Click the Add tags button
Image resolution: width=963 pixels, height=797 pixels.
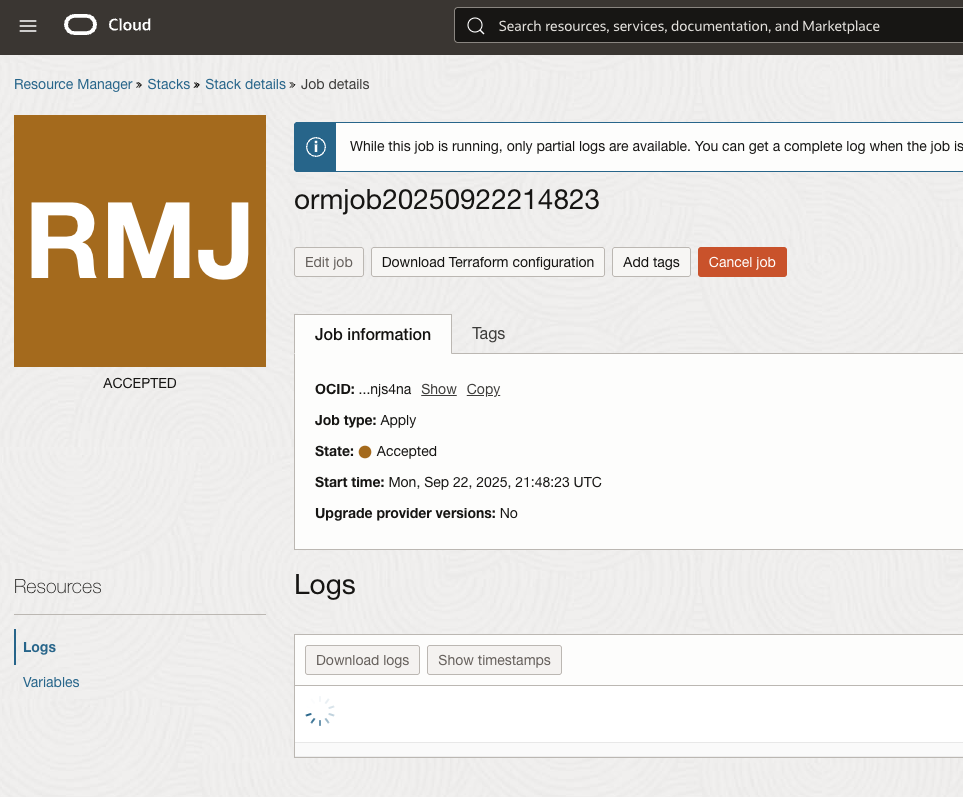pos(651,262)
